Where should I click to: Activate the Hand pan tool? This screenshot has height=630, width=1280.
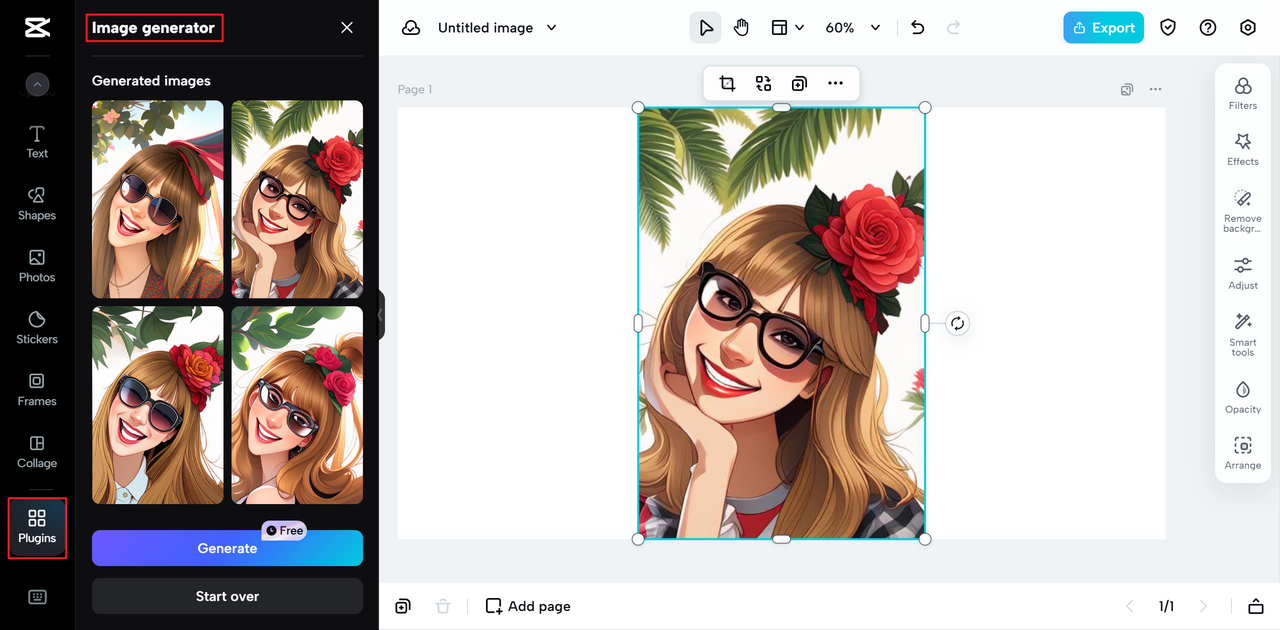[x=741, y=28]
